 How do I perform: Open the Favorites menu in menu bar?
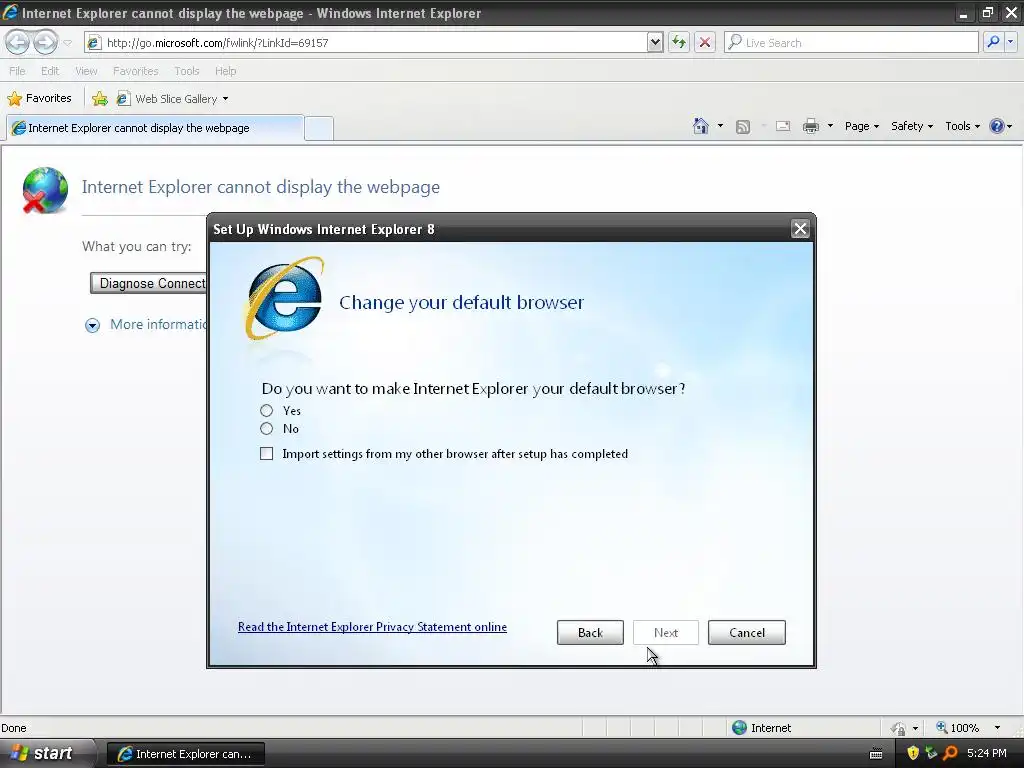pos(135,71)
